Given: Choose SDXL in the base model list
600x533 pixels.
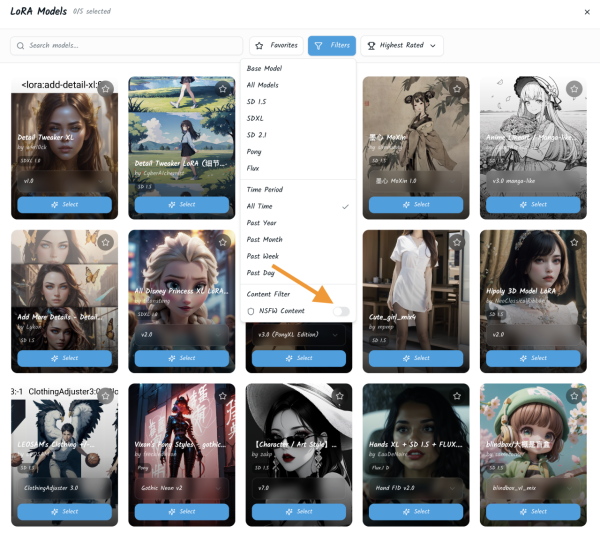Looking at the screenshot, I should pyautogui.click(x=259, y=118).
